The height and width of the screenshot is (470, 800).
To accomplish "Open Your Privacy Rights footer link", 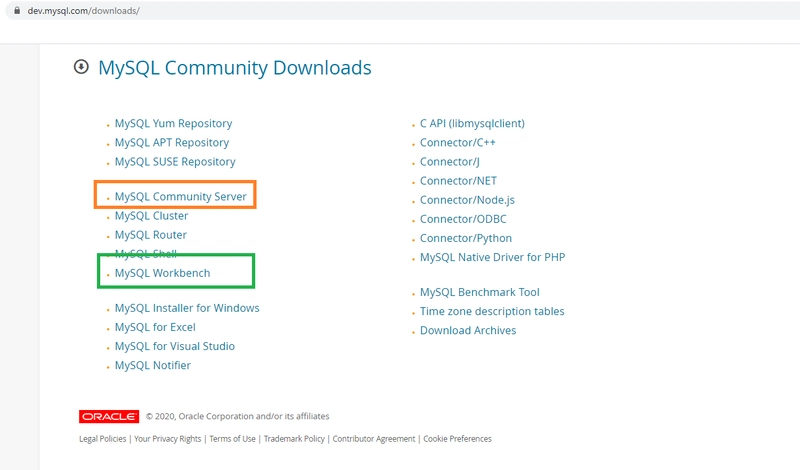I will pyautogui.click(x=167, y=439).
